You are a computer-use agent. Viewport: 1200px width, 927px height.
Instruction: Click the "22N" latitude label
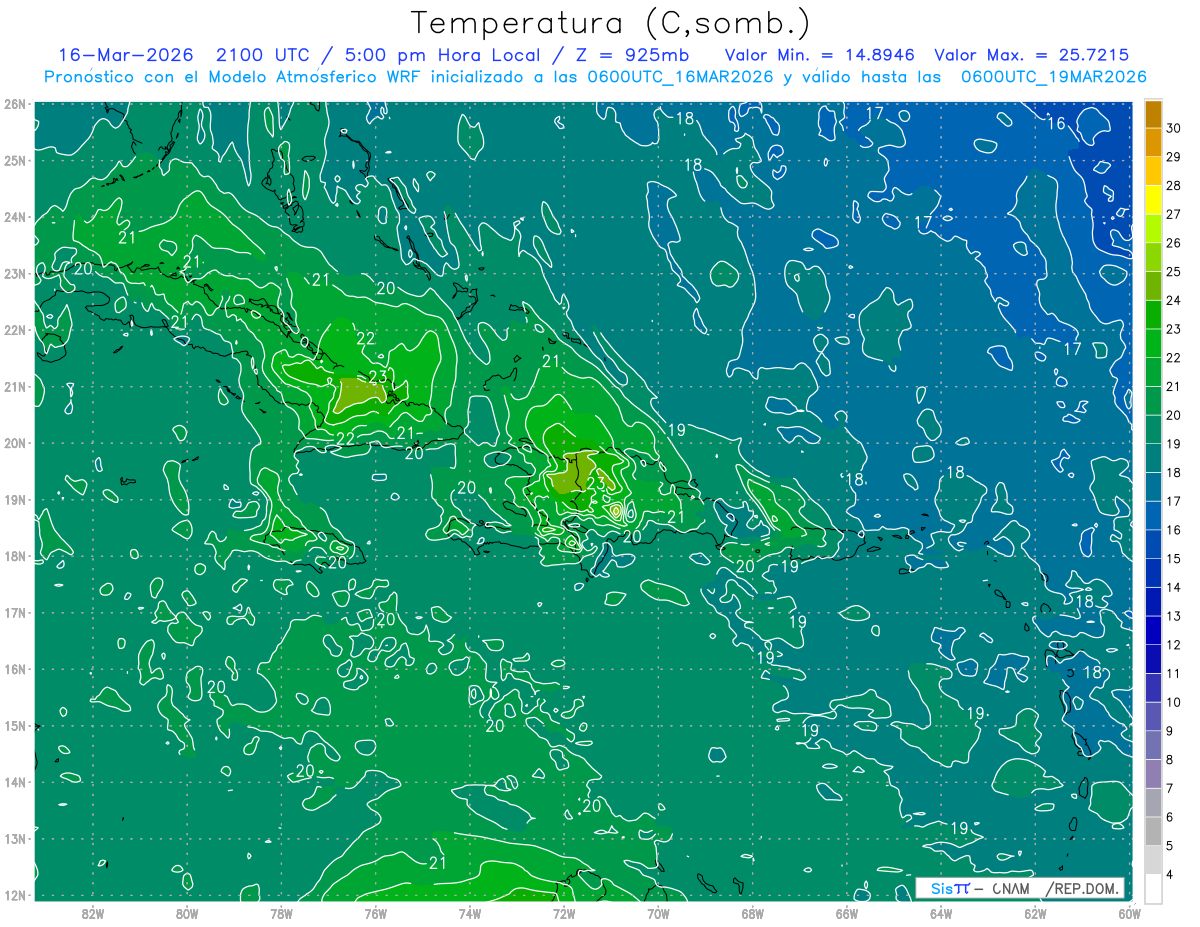15,330
